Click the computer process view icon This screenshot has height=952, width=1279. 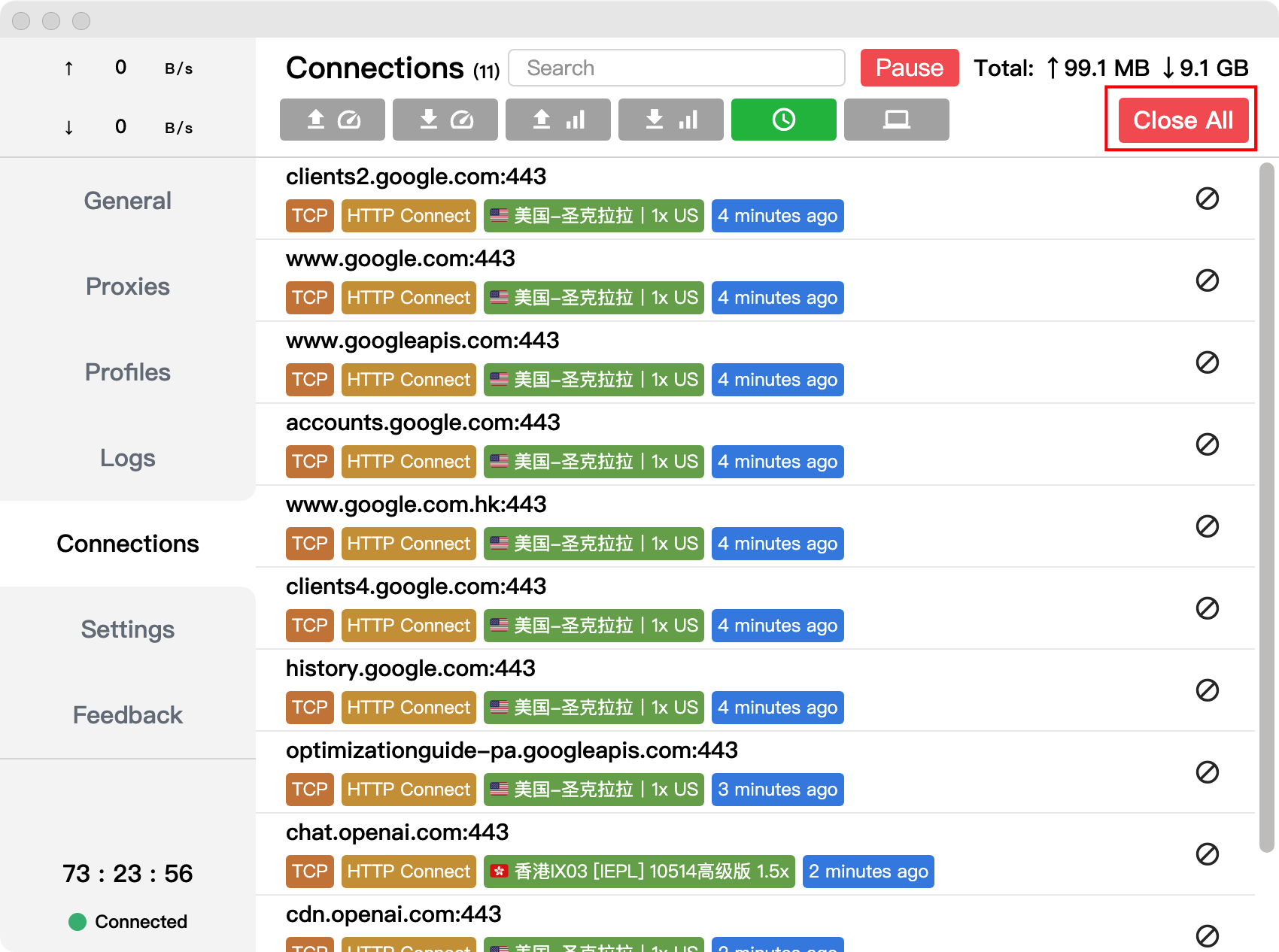tap(896, 120)
